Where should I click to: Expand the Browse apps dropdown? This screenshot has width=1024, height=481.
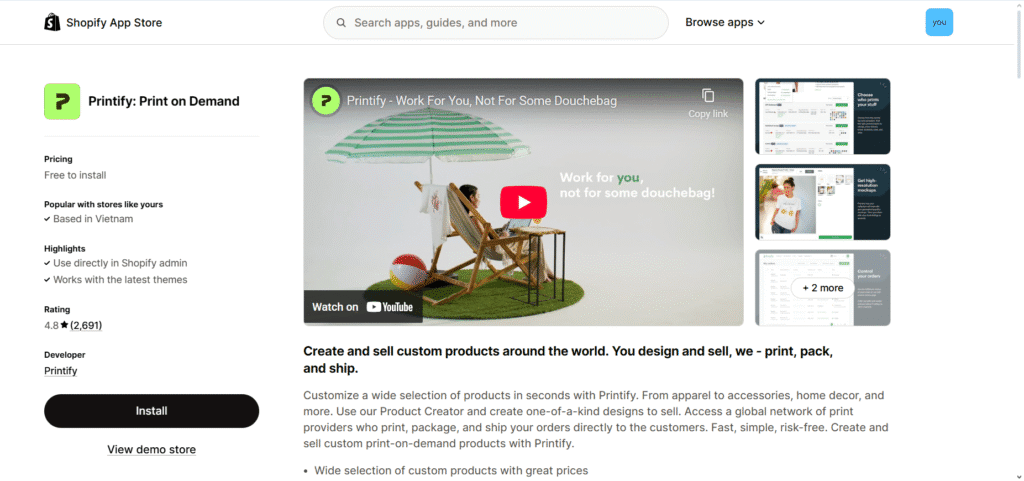[725, 22]
